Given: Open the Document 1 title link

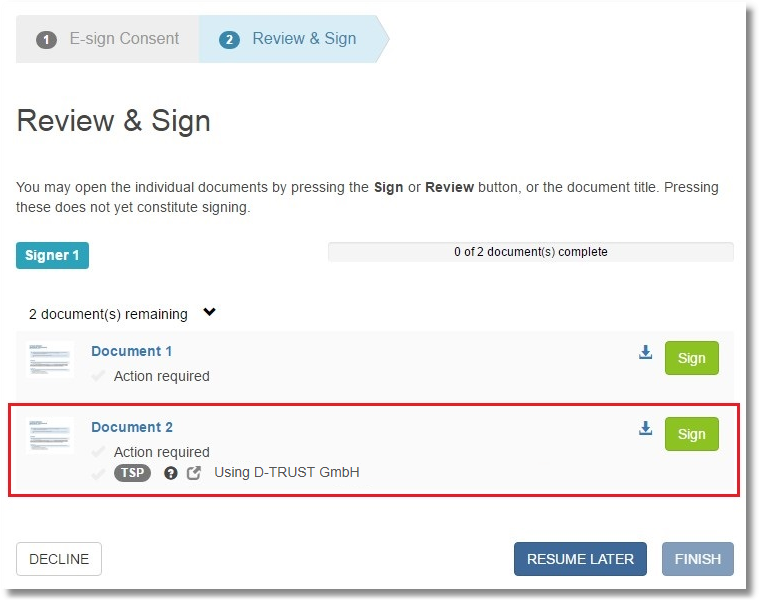Looking at the screenshot, I should [132, 351].
